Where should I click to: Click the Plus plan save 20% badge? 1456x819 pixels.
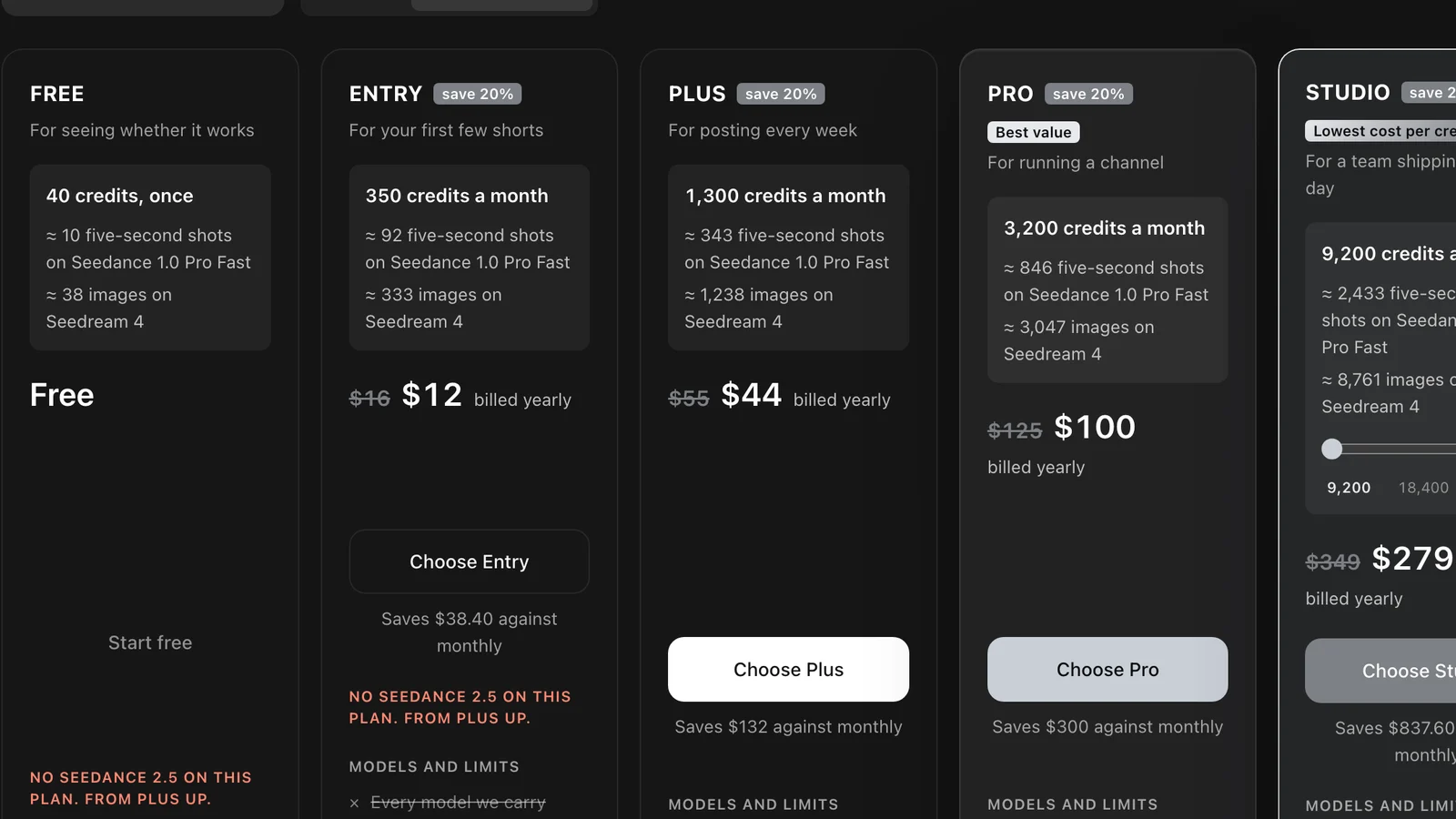781,94
